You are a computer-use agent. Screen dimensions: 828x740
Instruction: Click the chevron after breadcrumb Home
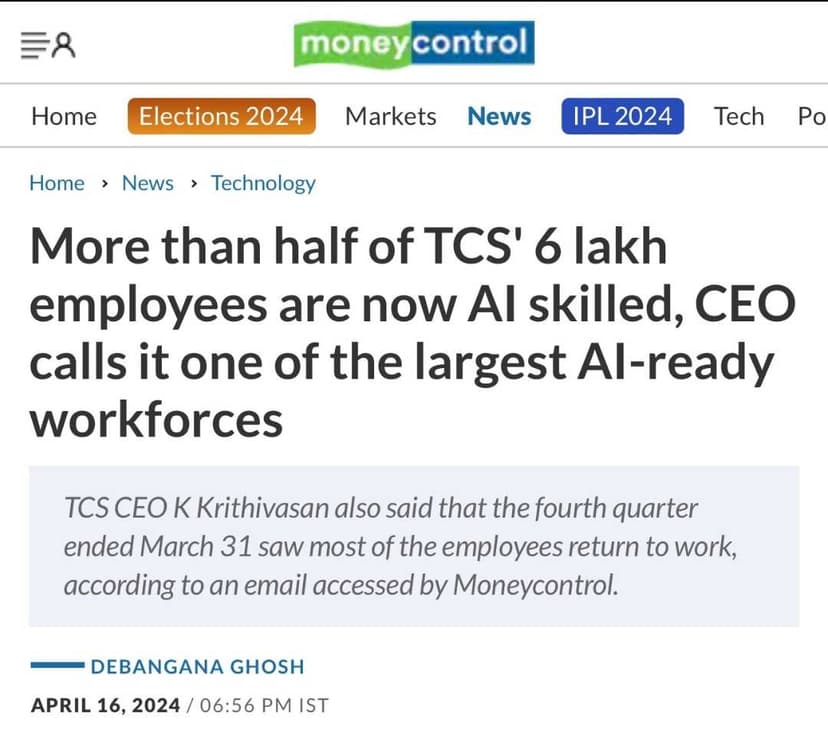pos(105,184)
